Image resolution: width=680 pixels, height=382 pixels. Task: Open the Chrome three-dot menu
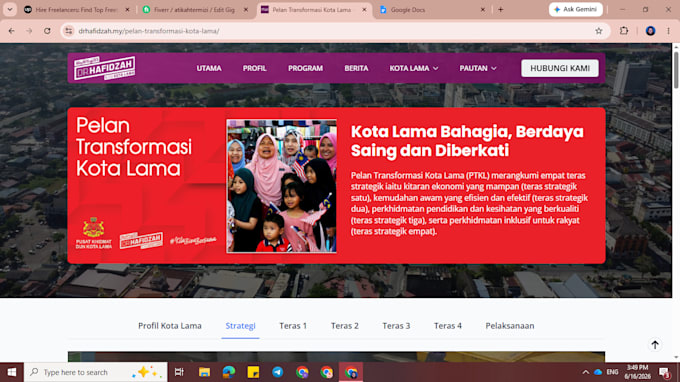(668, 31)
